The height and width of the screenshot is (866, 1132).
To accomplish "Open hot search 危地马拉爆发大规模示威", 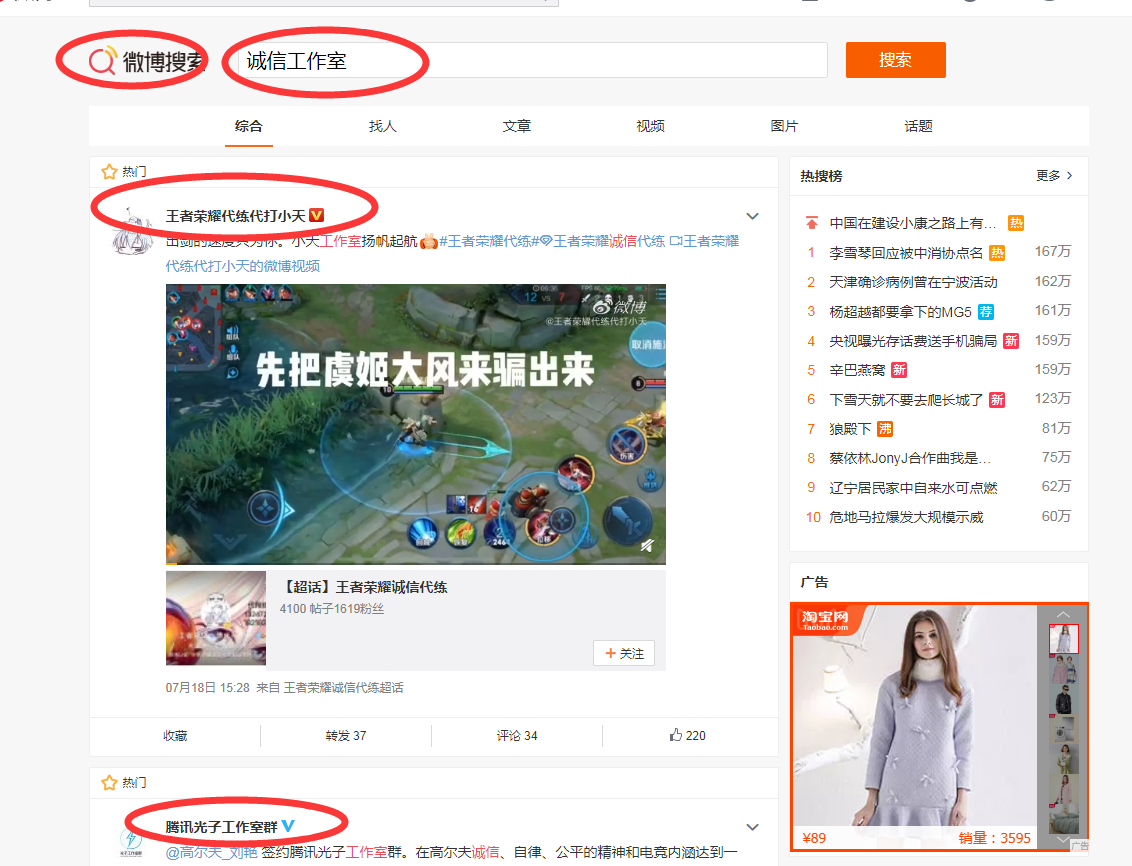I will point(906,517).
